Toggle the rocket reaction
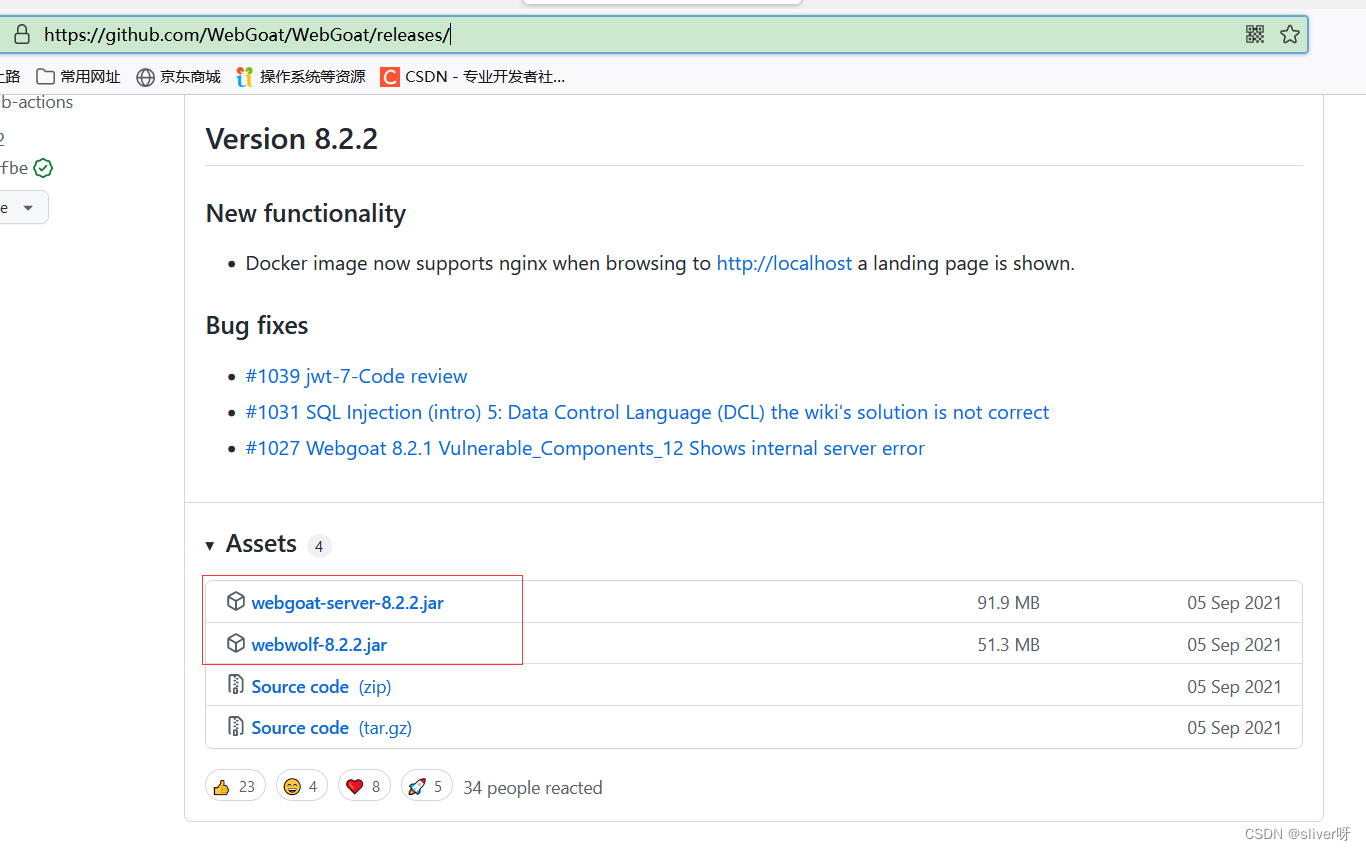The image size is (1366, 850). click(x=427, y=786)
